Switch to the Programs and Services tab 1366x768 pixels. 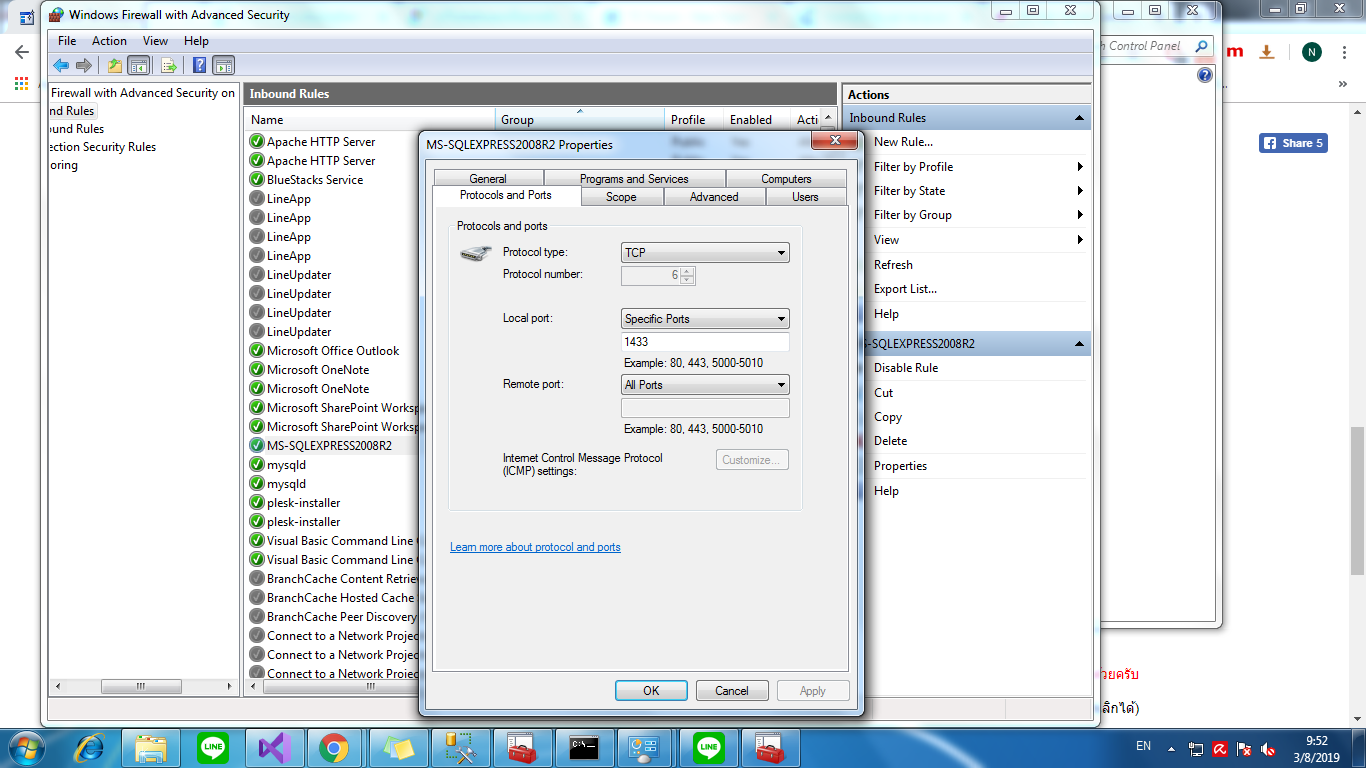634,179
